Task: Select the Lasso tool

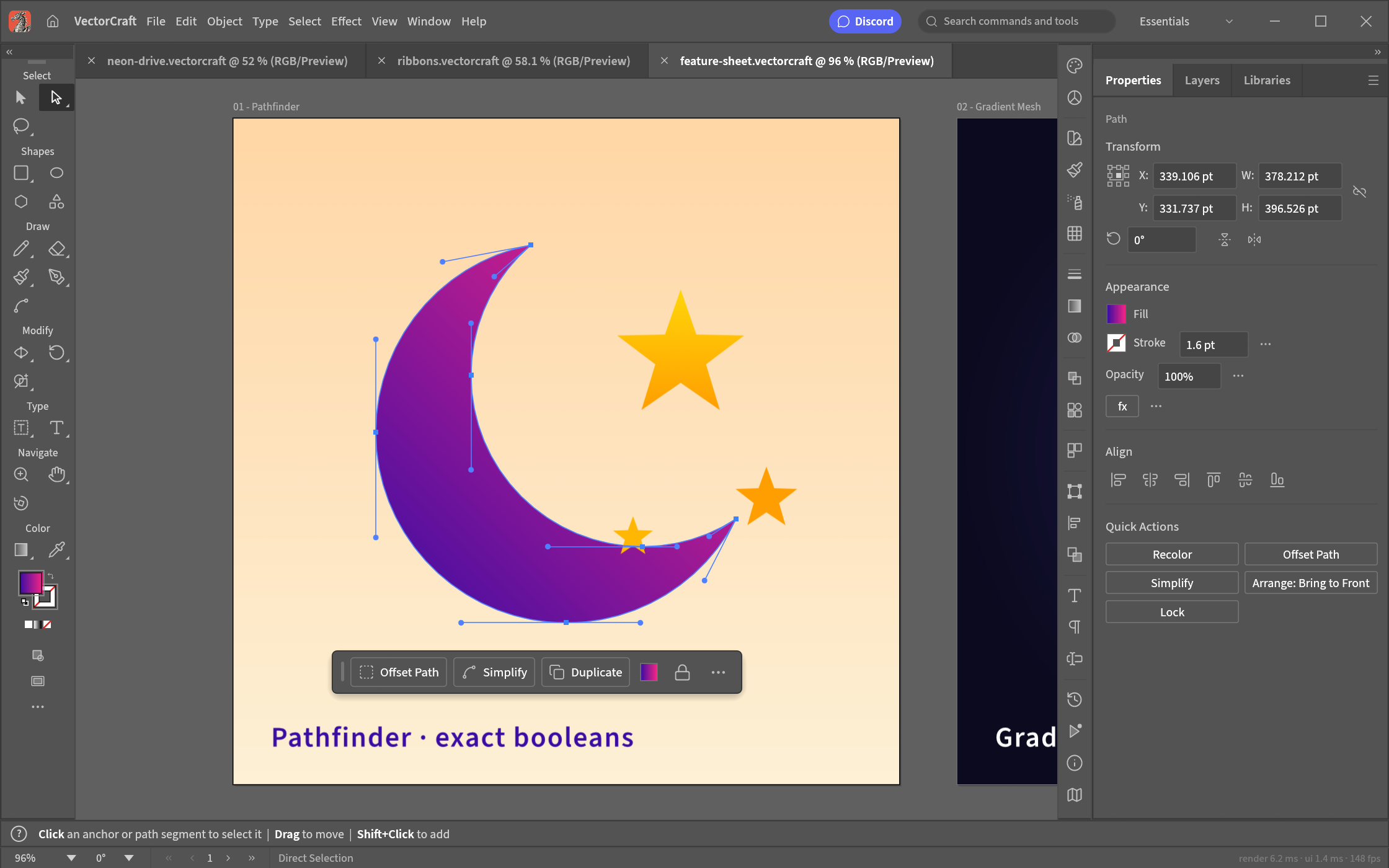Action: pos(21,126)
